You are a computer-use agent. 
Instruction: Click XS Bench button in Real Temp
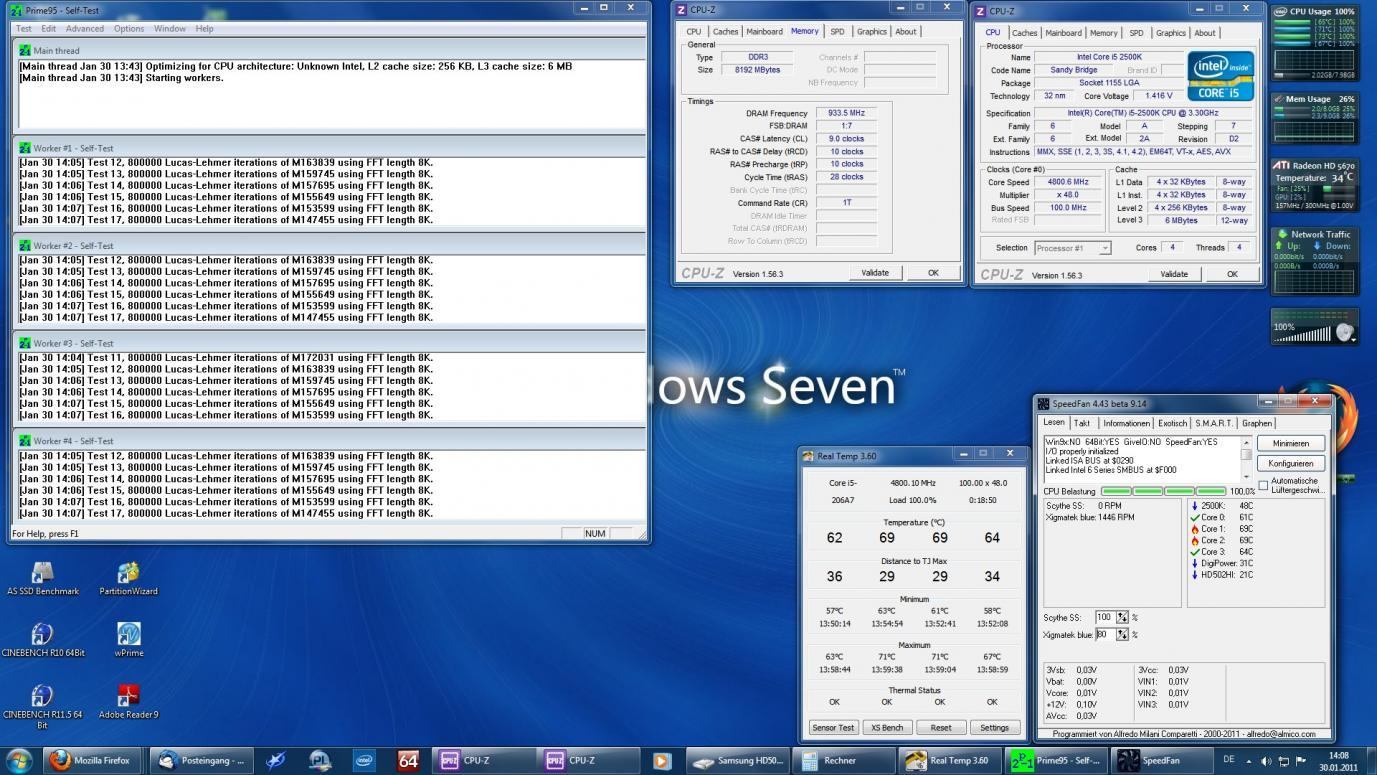point(886,728)
